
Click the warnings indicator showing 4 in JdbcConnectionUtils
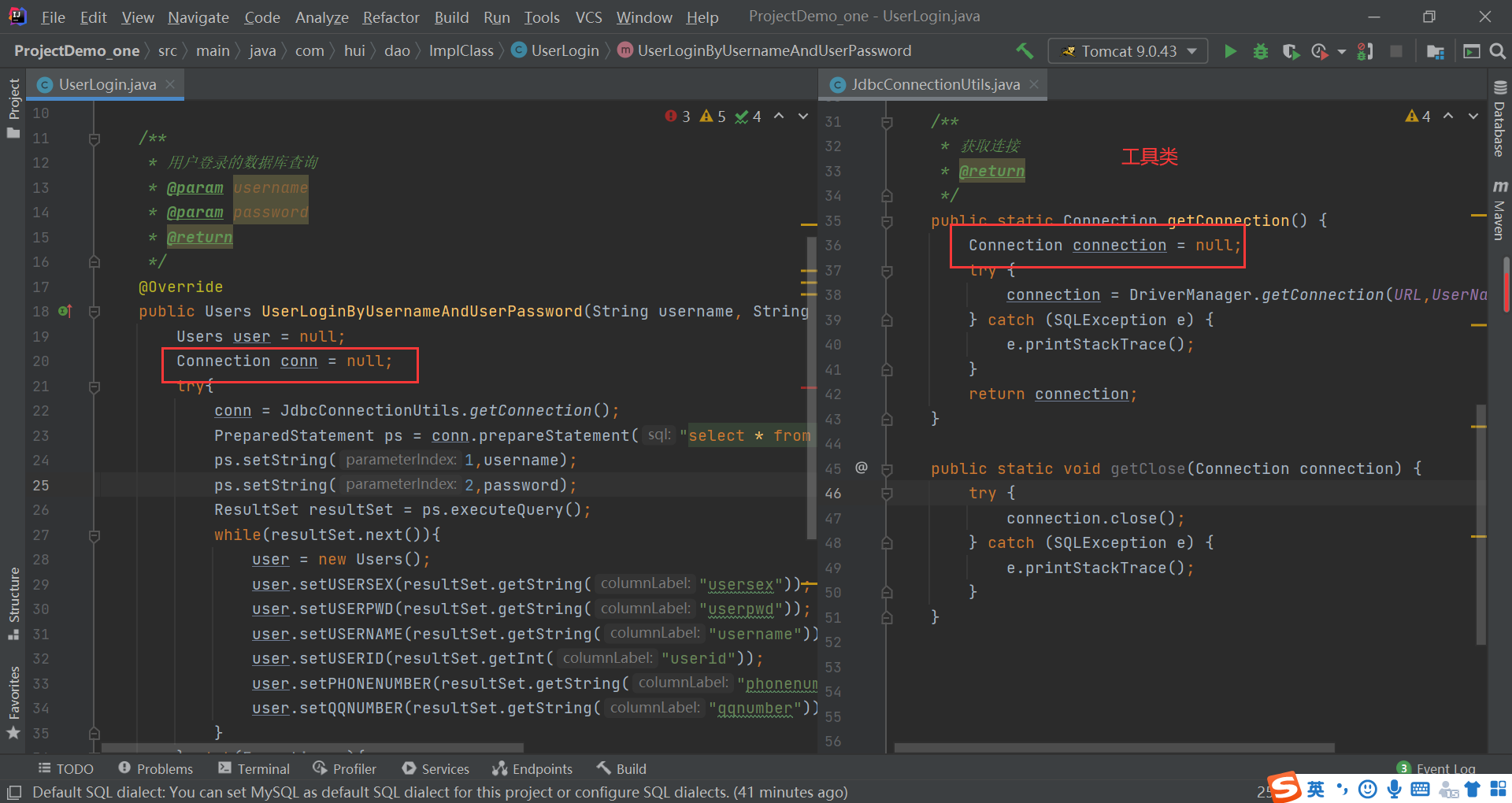click(1418, 117)
